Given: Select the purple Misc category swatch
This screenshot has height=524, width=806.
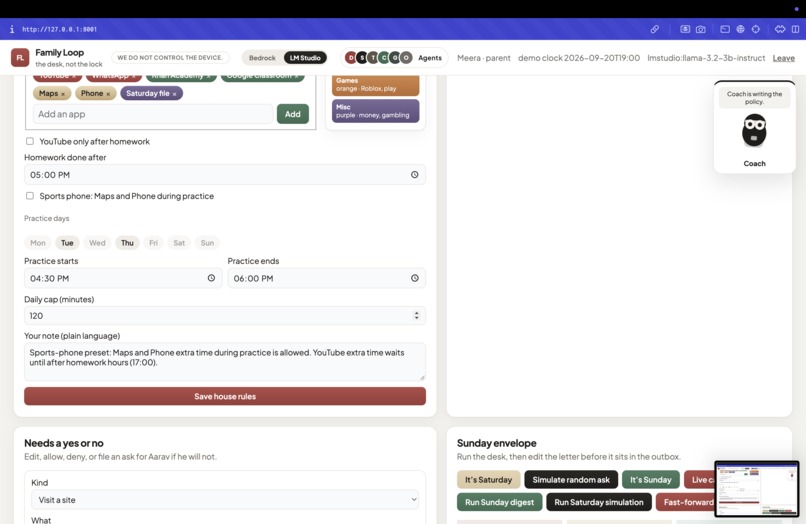Looking at the screenshot, I should 375,111.
